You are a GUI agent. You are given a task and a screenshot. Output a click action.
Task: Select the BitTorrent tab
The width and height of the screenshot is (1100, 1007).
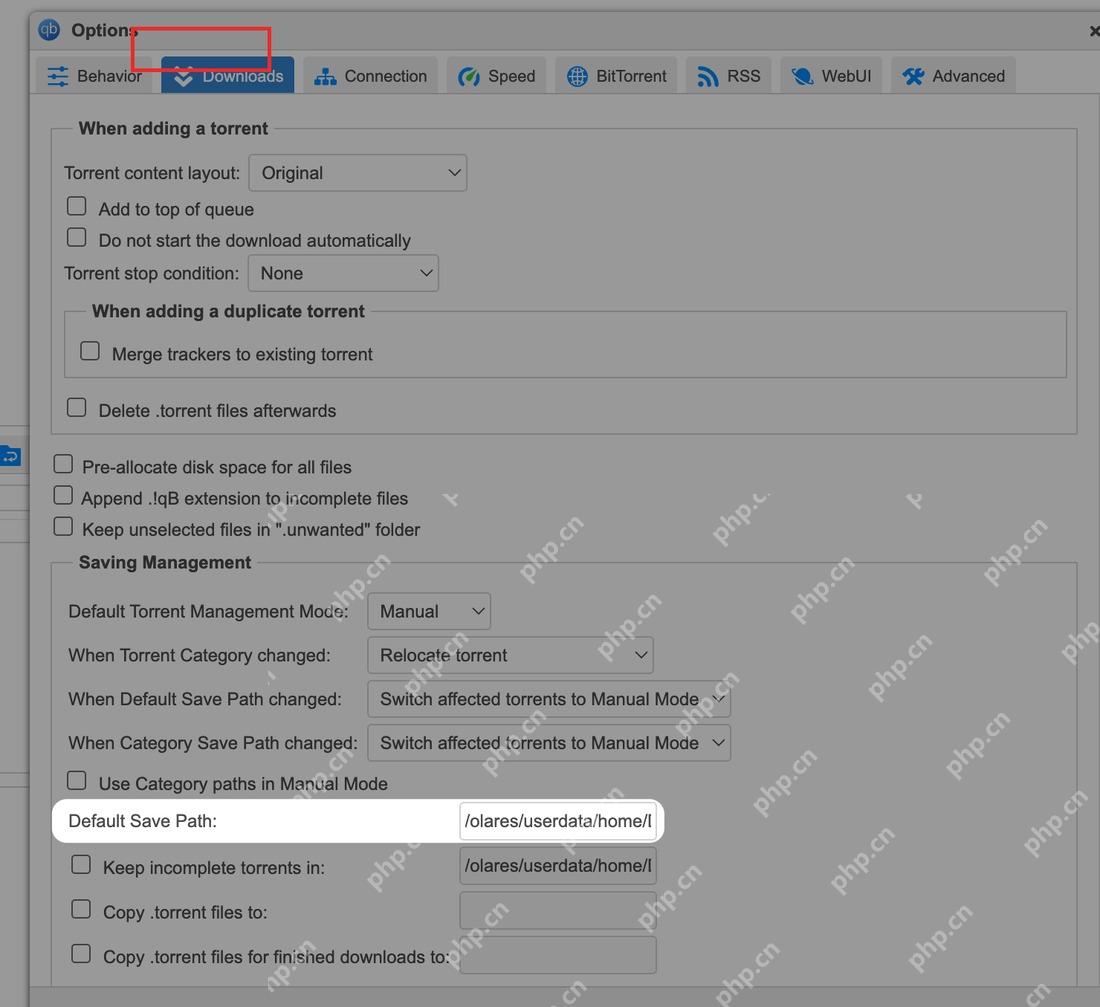616,75
